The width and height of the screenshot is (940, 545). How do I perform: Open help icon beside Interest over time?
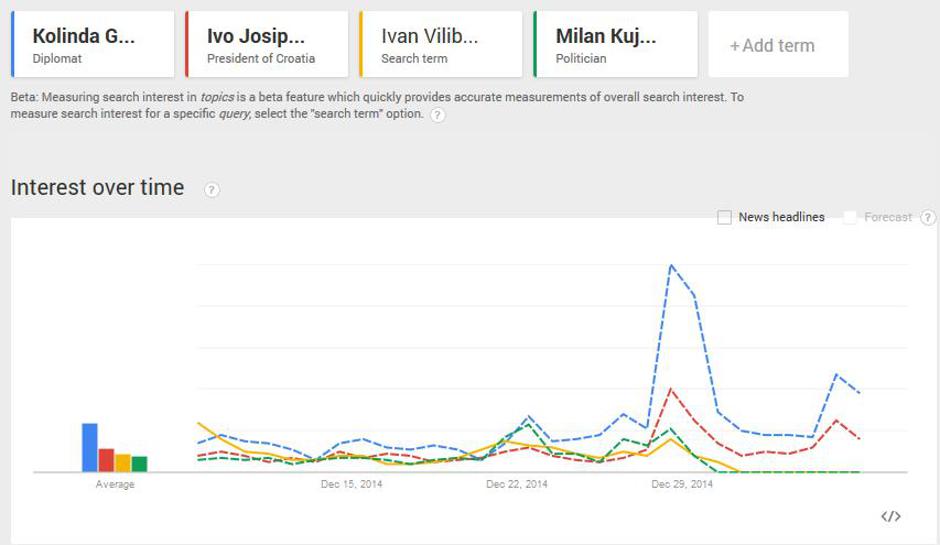(x=212, y=190)
